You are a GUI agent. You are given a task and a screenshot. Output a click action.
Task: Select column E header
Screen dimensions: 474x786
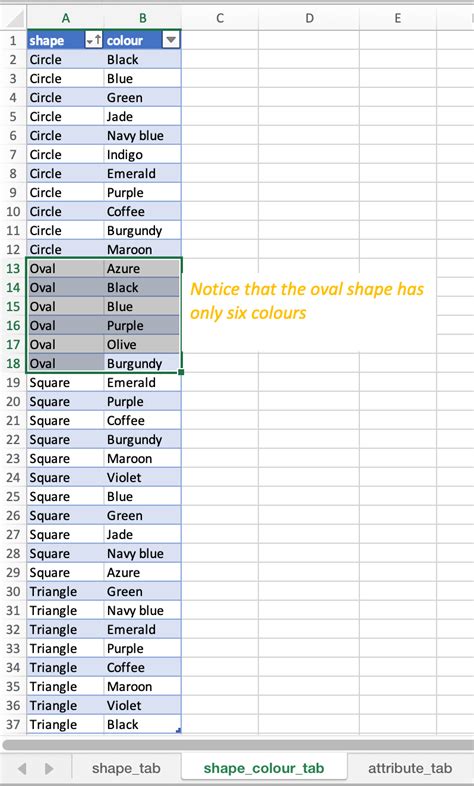[398, 19]
